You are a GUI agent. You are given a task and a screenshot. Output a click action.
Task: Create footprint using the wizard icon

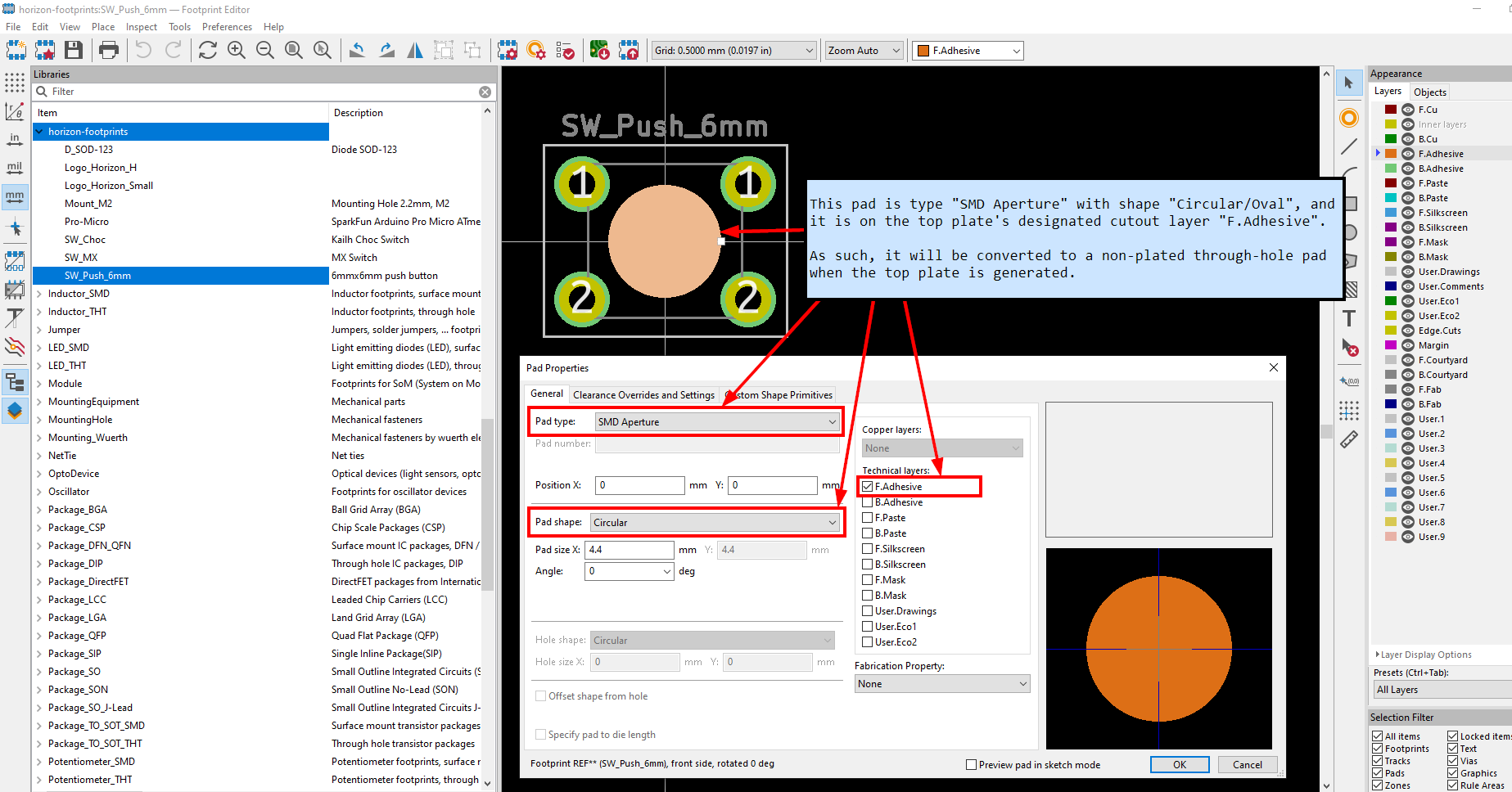click(x=45, y=50)
